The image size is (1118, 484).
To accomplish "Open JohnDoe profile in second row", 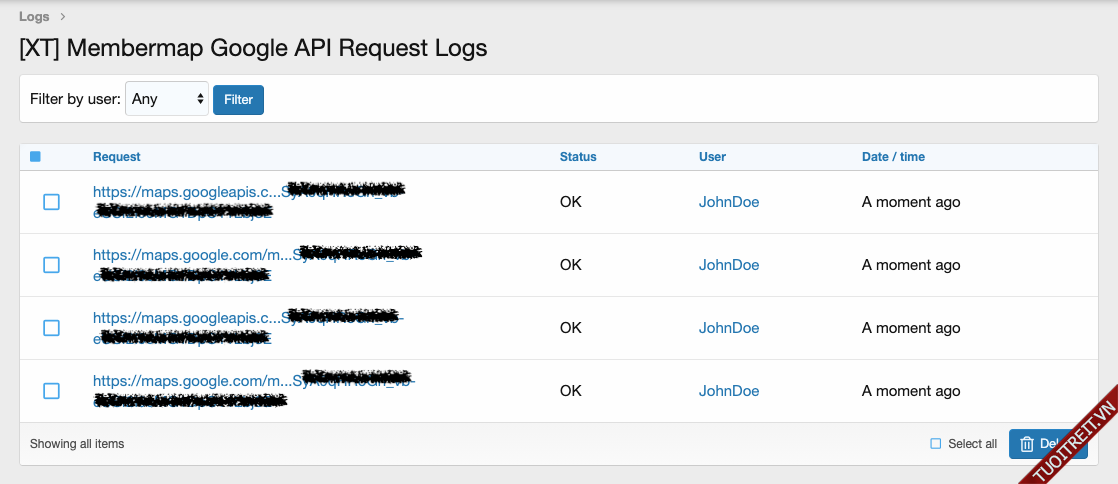I will coord(728,265).
